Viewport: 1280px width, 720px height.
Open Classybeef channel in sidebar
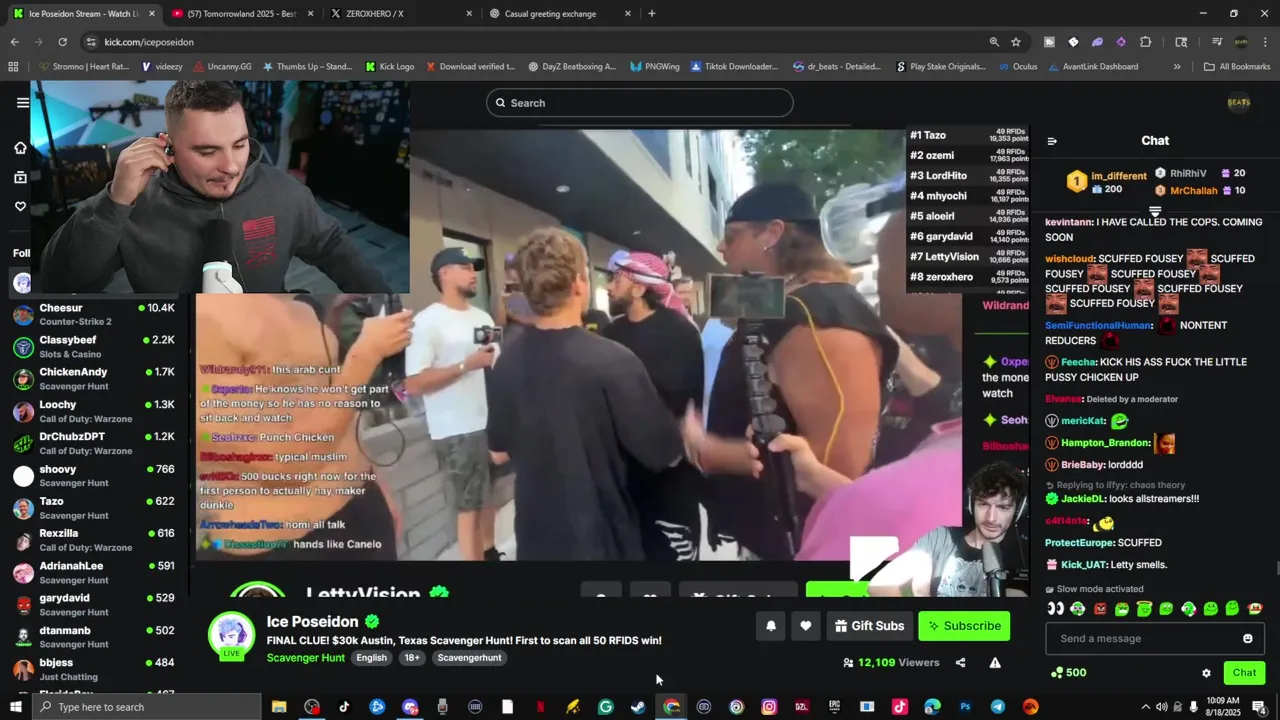pos(94,346)
